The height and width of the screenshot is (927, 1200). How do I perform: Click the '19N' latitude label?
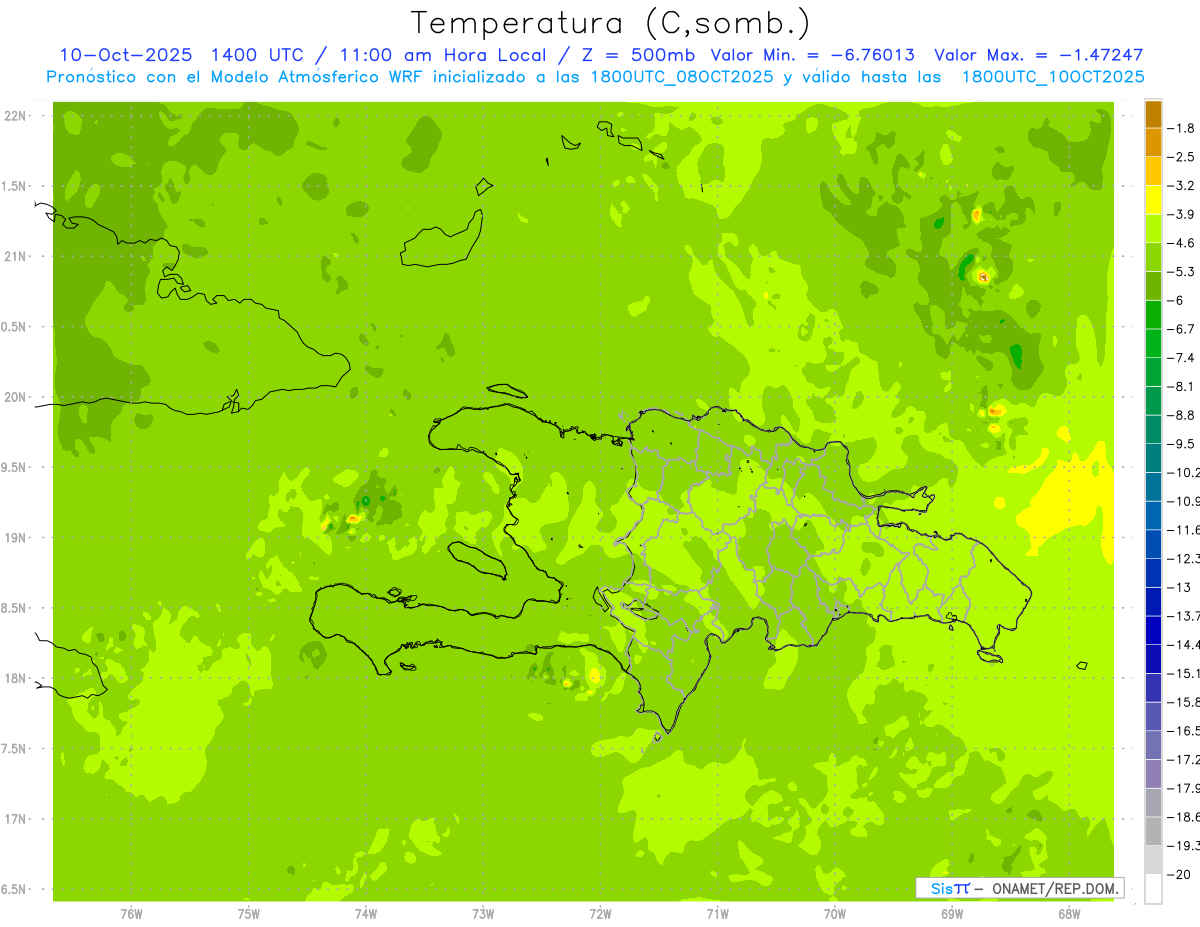(15, 538)
